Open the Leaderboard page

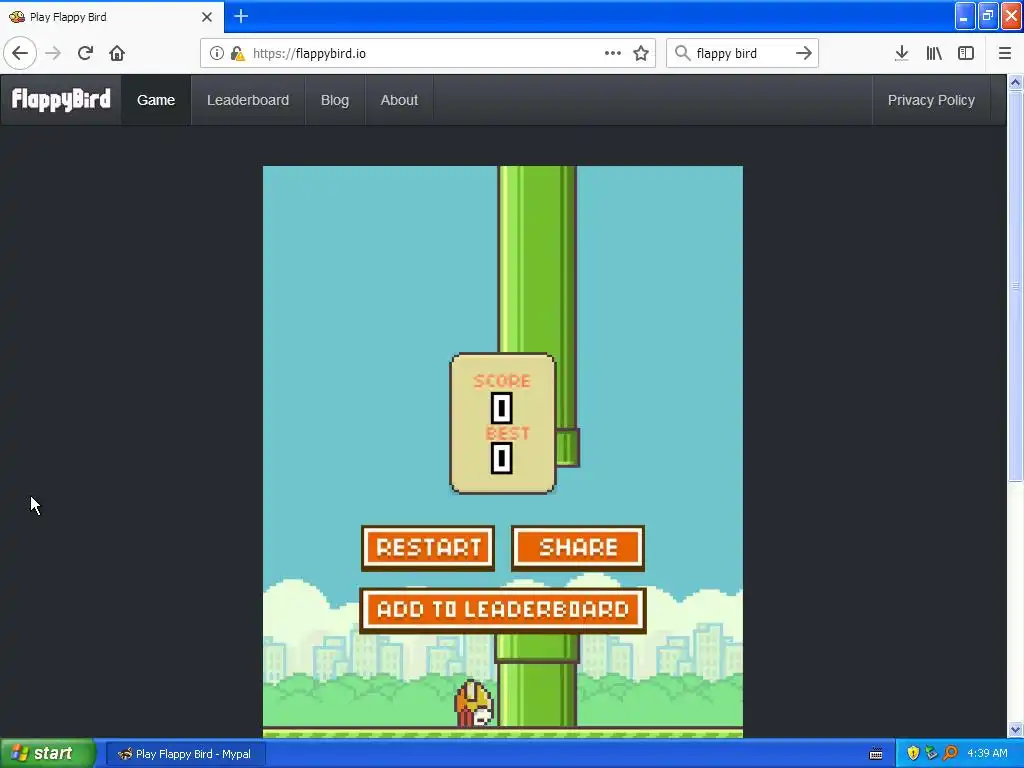click(x=248, y=100)
